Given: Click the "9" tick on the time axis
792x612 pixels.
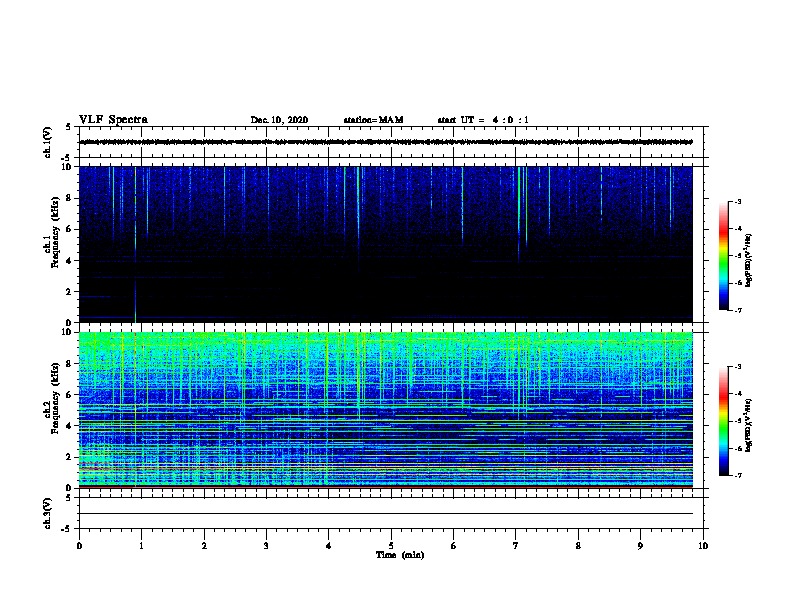Looking at the screenshot, I should [640, 546].
